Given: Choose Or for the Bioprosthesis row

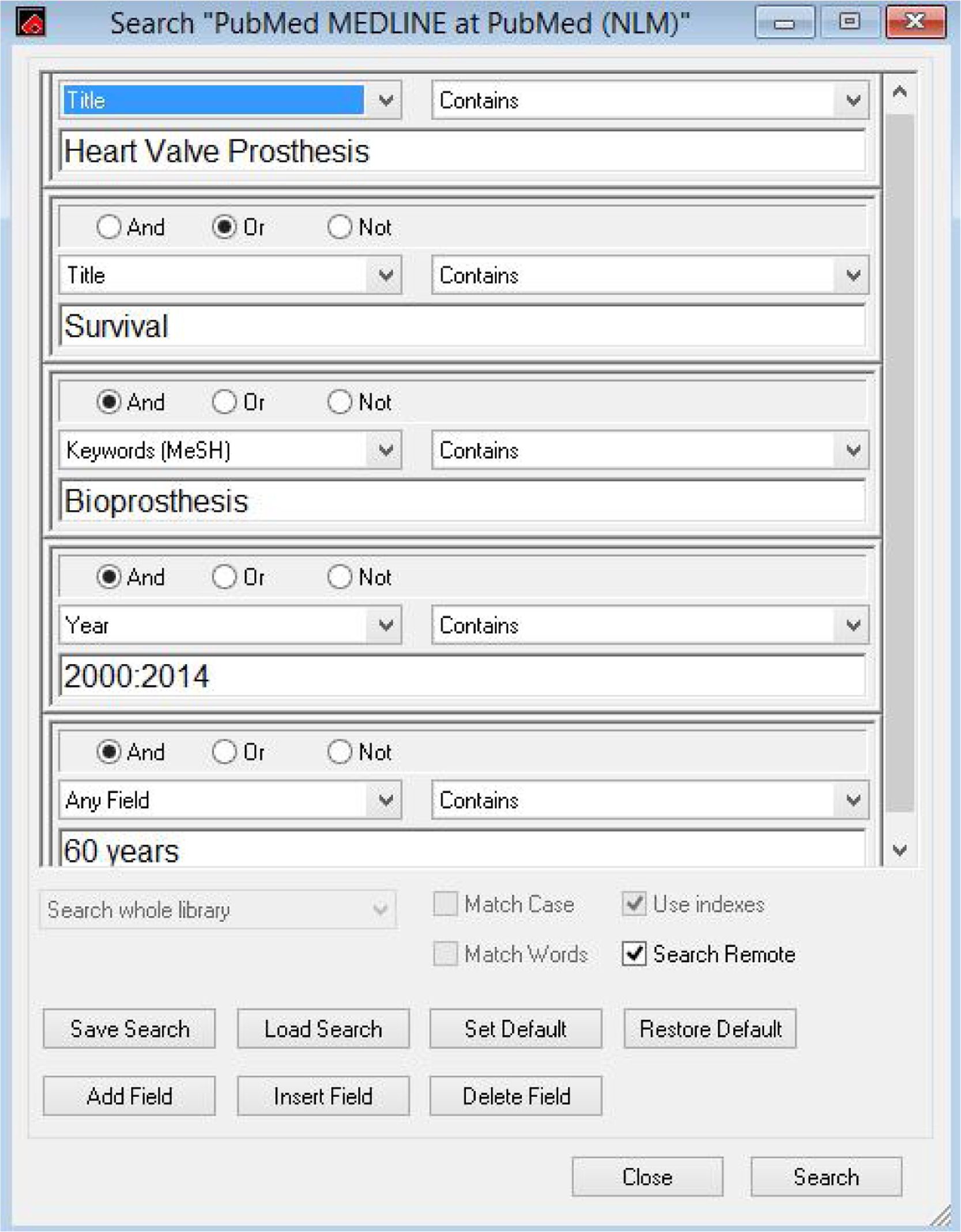Looking at the screenshot, I should point(224,402).
